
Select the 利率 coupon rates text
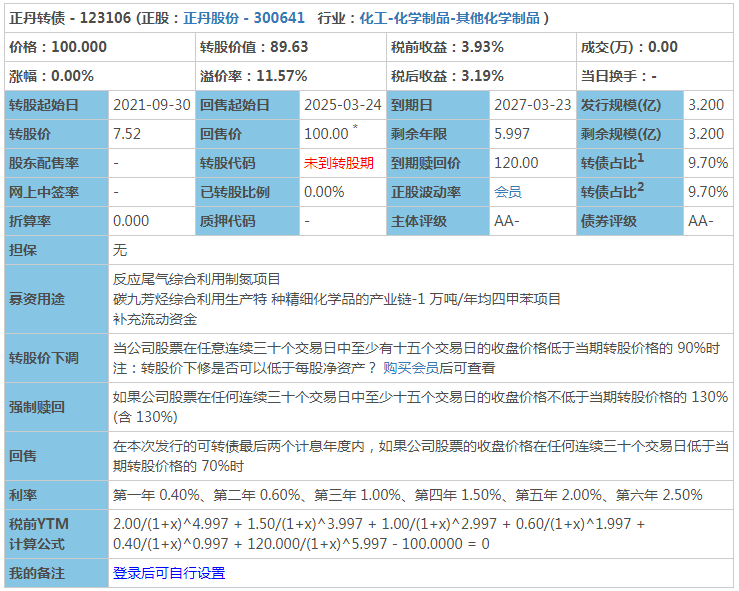(x=408, y=495)
